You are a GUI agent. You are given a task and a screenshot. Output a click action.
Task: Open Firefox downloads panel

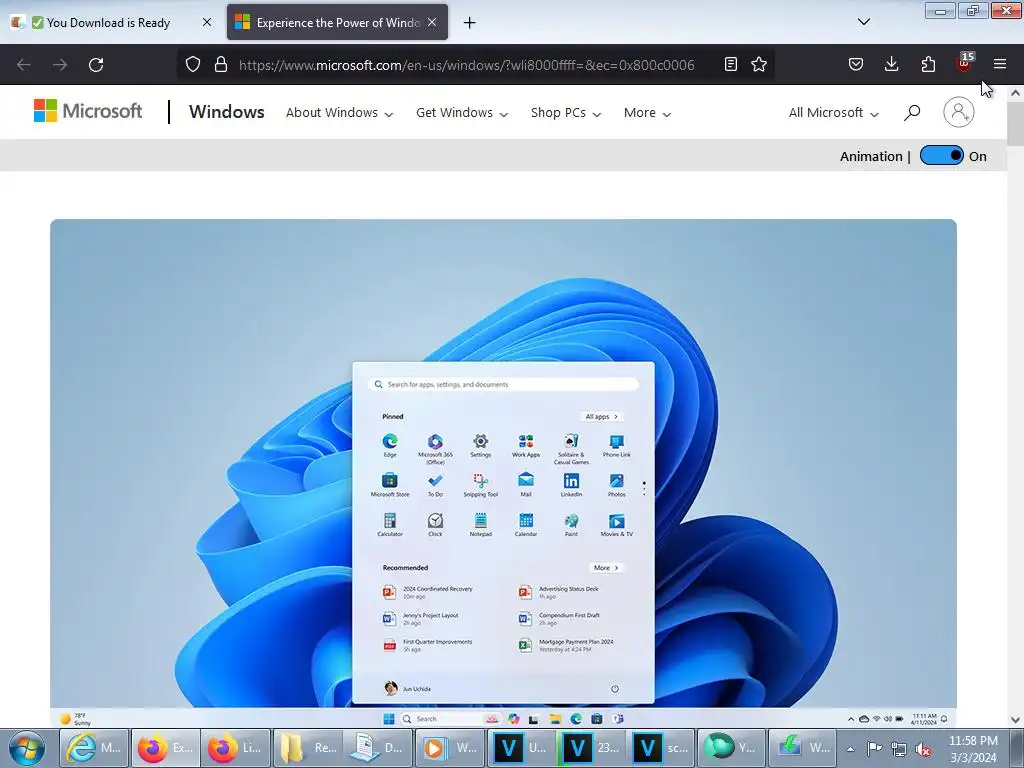tap(891, 64)
